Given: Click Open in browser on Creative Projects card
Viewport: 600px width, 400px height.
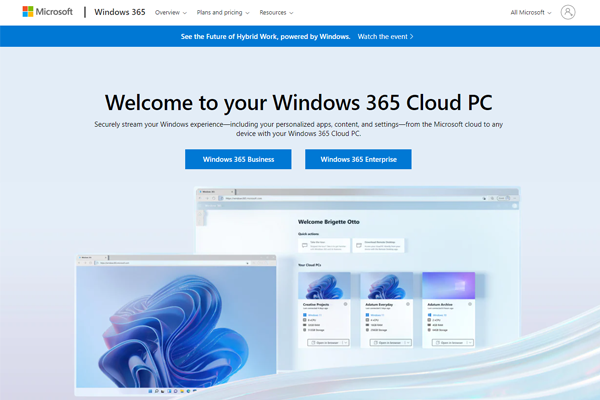Looking at the screenshot, I should click(x=328, y=343).
